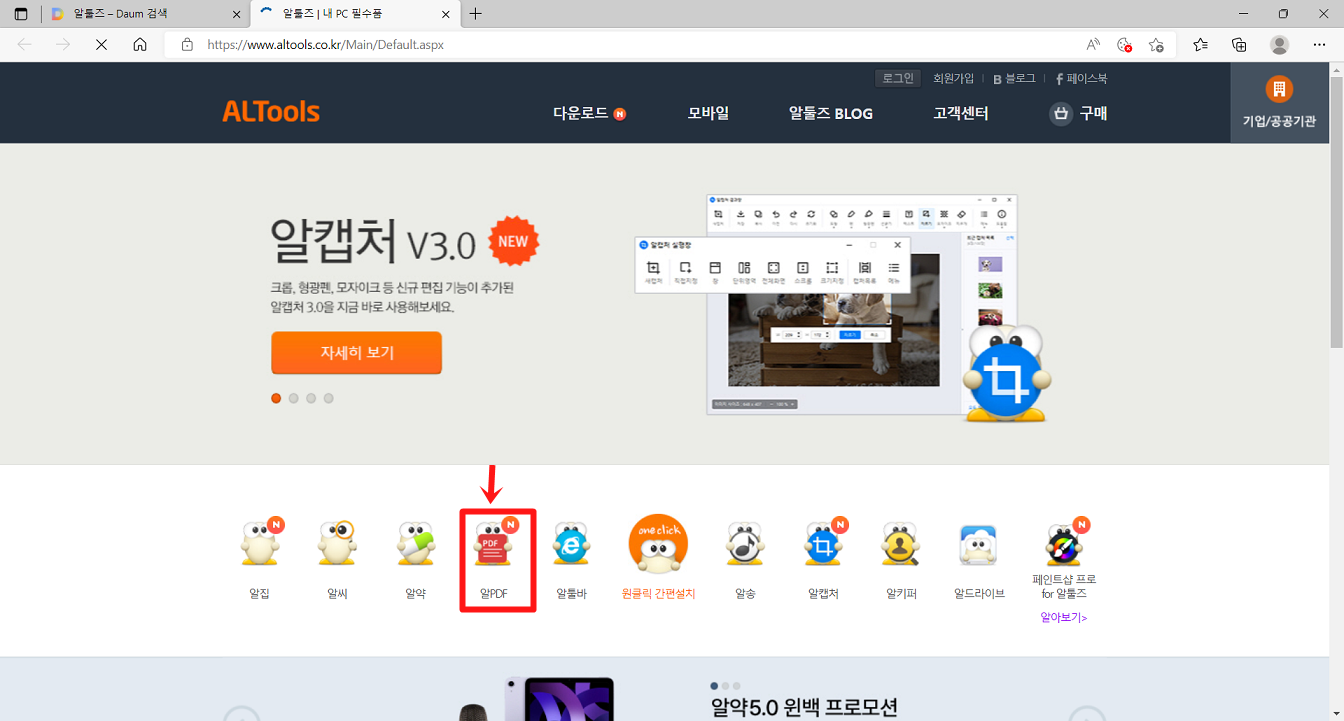Viewport: 1344px width, 721px height.
Task: Open the 고객센터 menu
Action: (x=960, y=113)
